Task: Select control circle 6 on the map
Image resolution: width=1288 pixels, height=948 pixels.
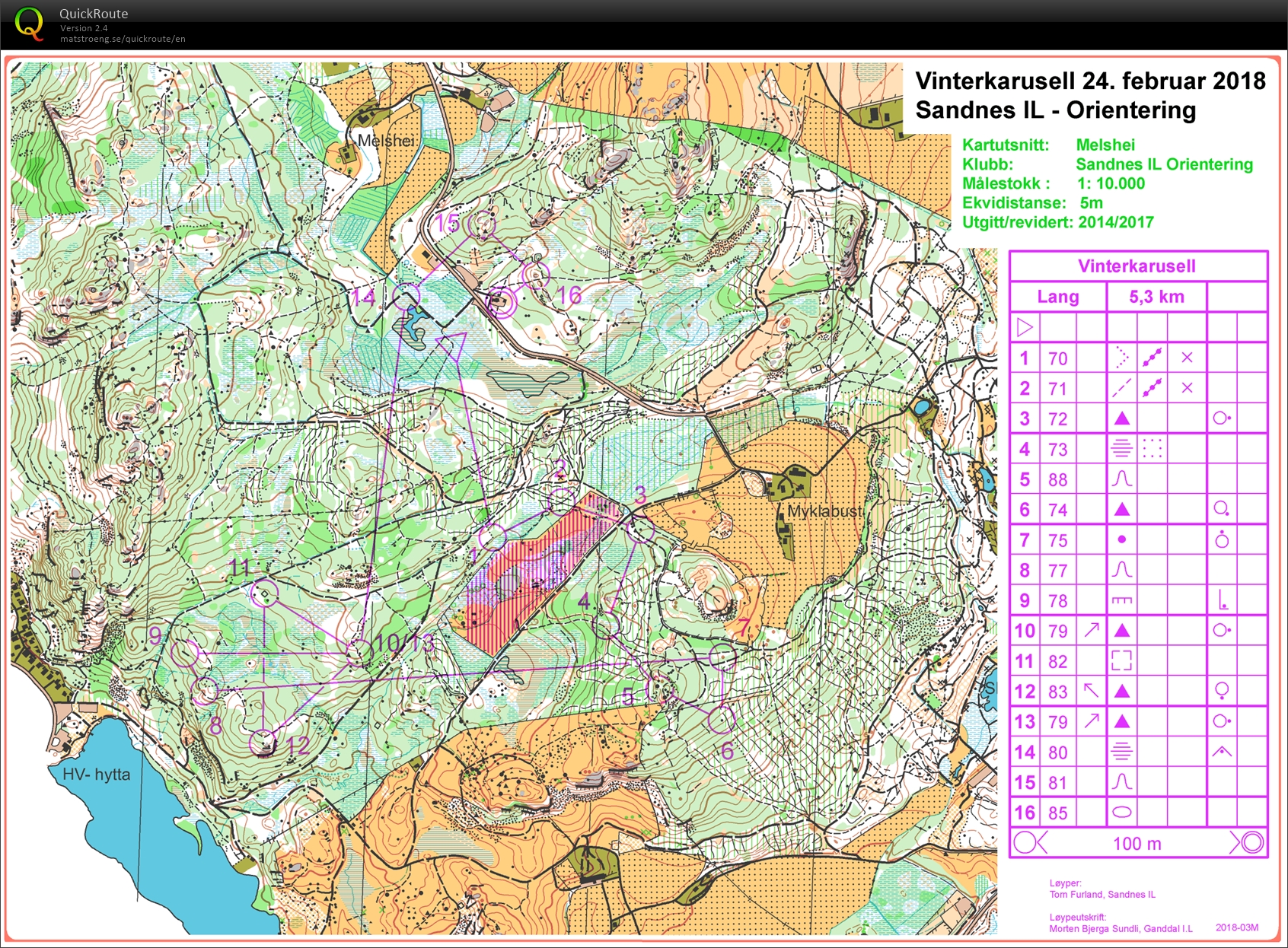Action: click(x=721, y=718)
